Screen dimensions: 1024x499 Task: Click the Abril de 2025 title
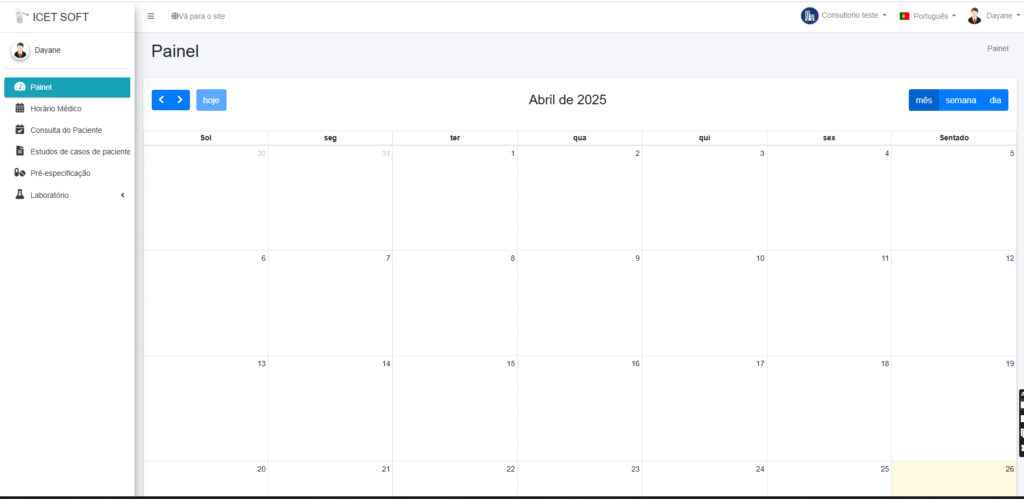(568, 100)
